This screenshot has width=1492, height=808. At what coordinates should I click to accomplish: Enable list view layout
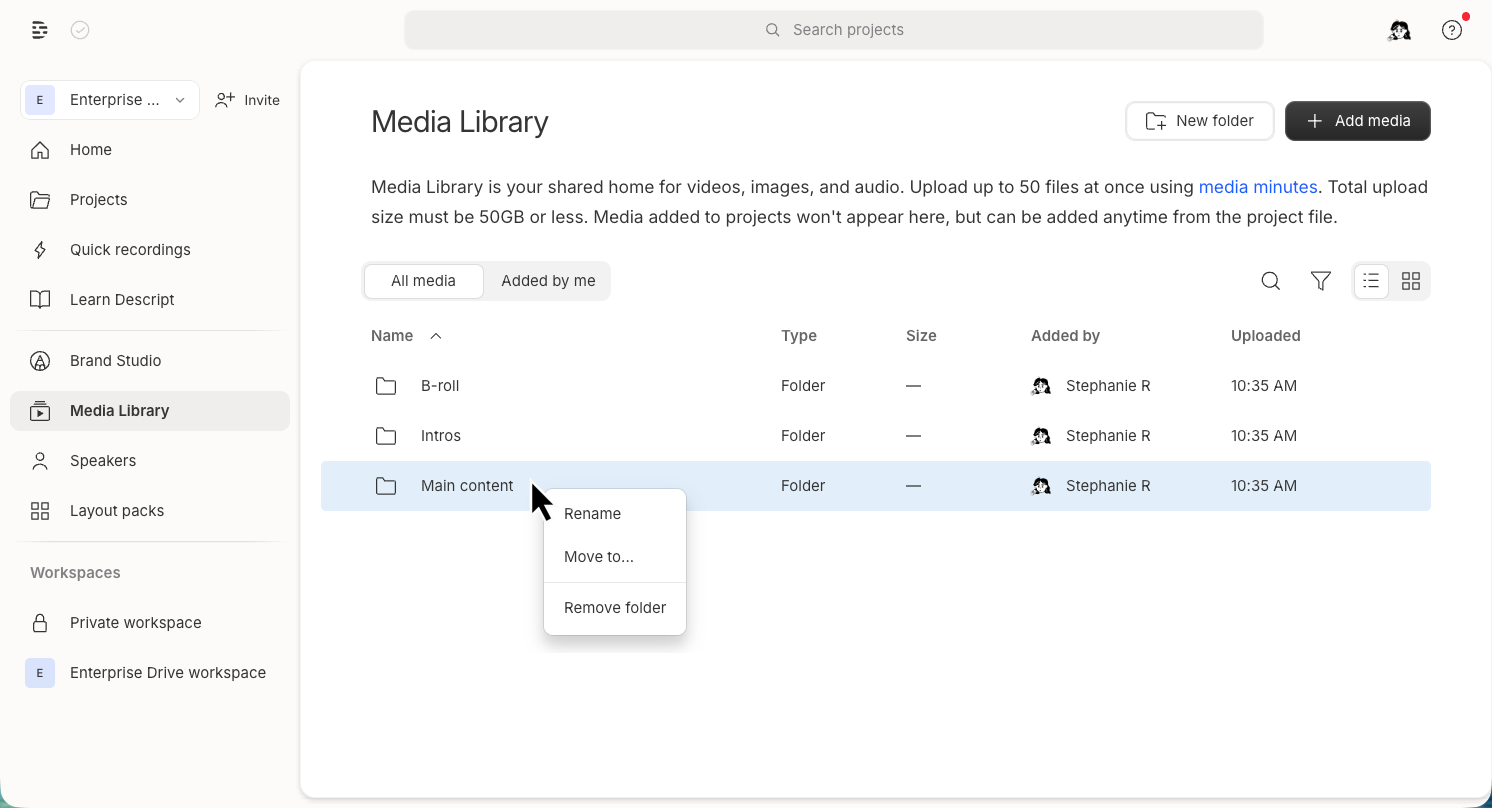pos(1370,281)
